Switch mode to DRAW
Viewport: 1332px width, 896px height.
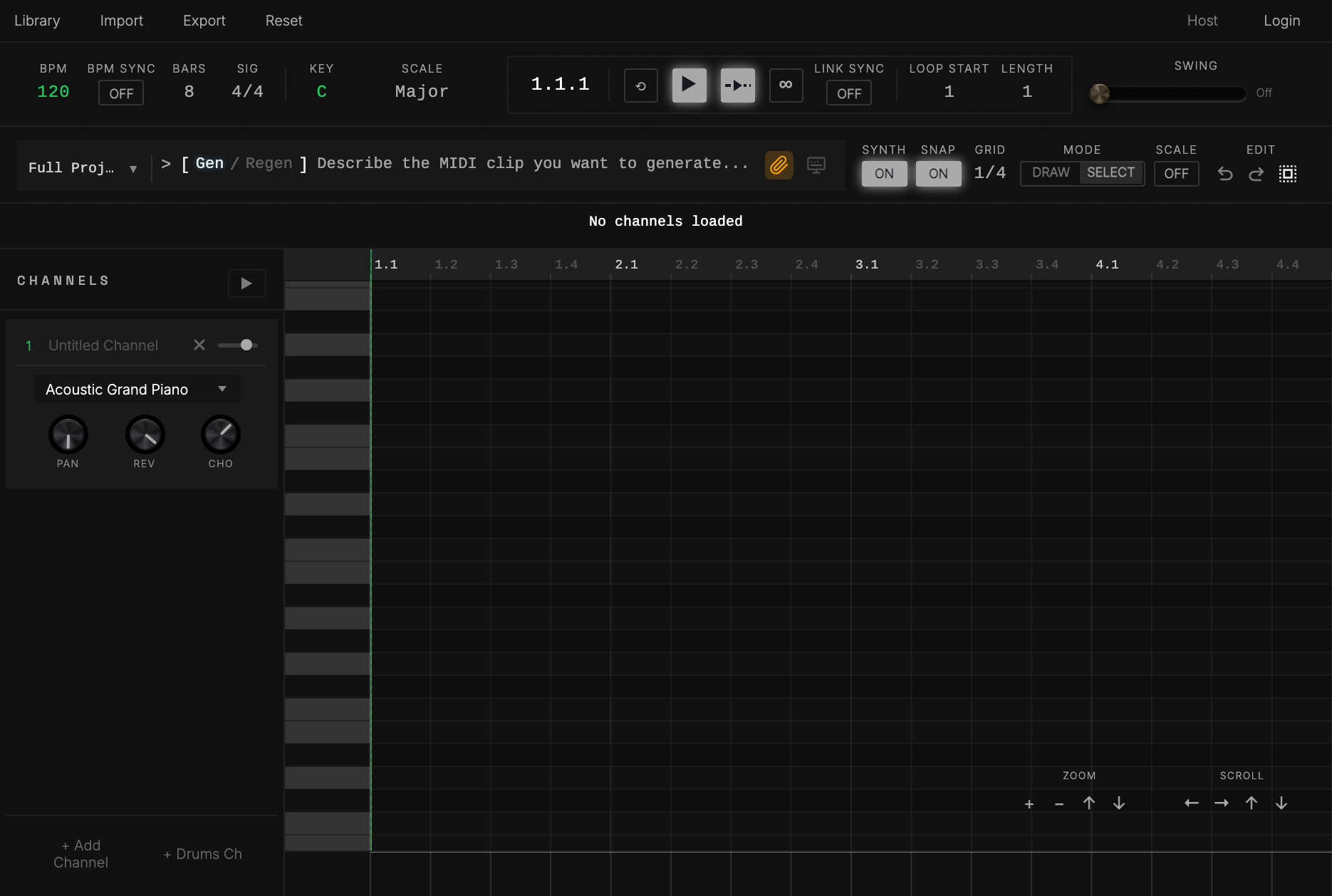pyautogui.click(x=1051, y=173)
